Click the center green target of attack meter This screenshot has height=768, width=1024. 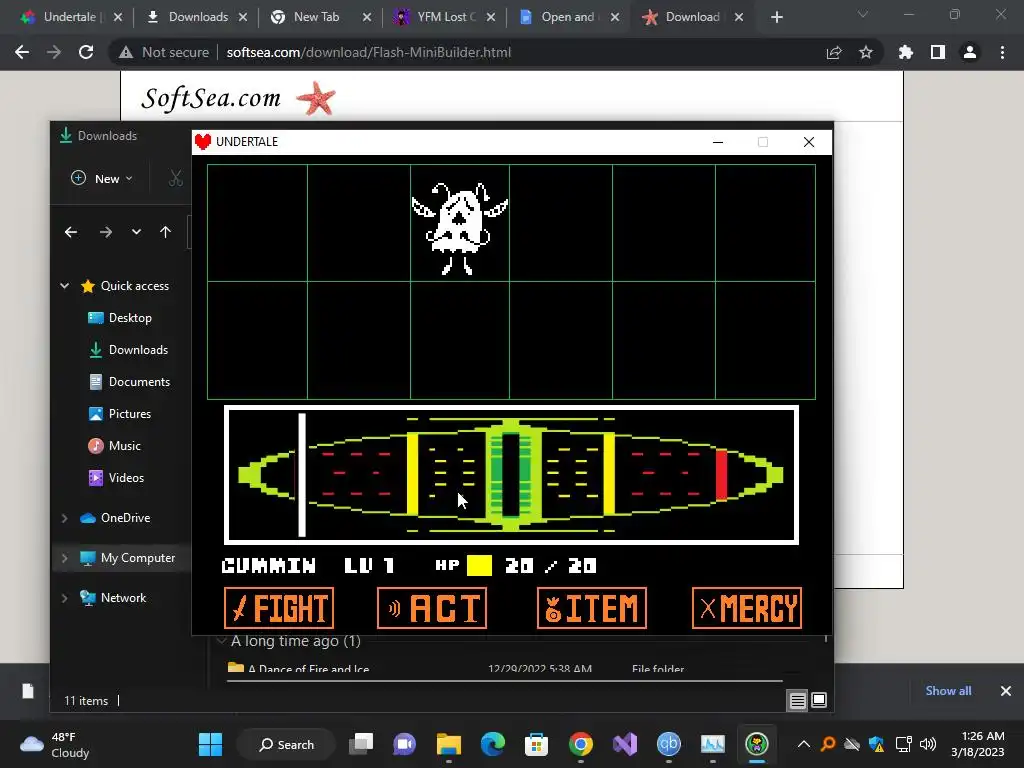coord(511,475)
